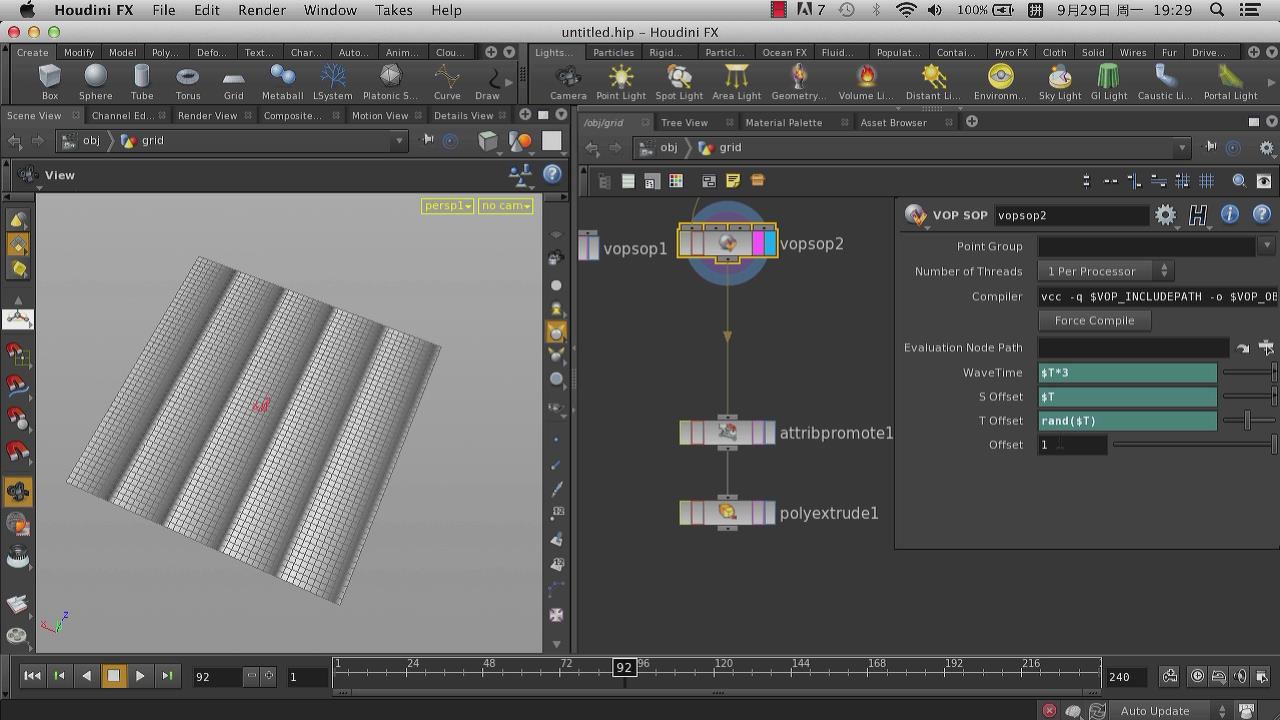This screenshot has height=720, width=1280.
Task: Open the Takes menu
Action: coord(394,10)
